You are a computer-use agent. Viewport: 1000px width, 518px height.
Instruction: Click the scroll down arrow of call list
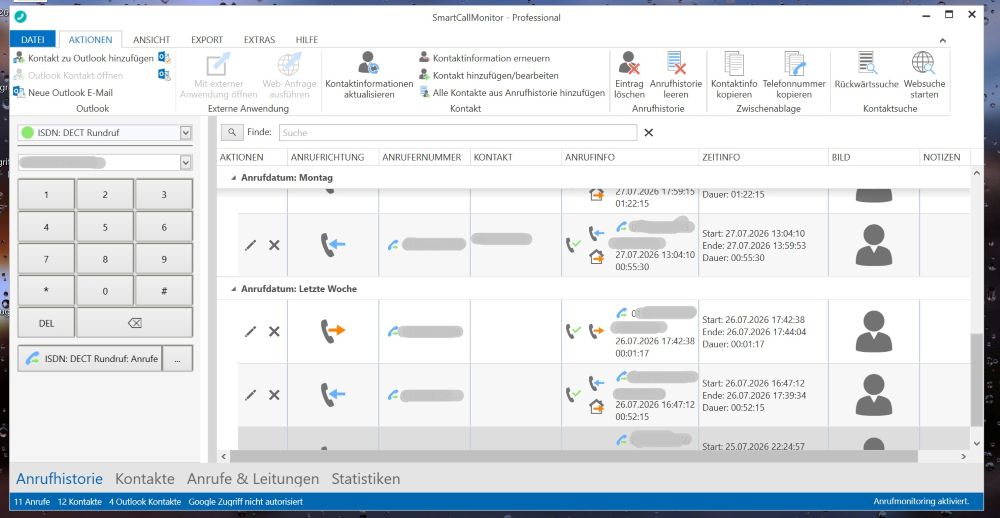[976, 443]
